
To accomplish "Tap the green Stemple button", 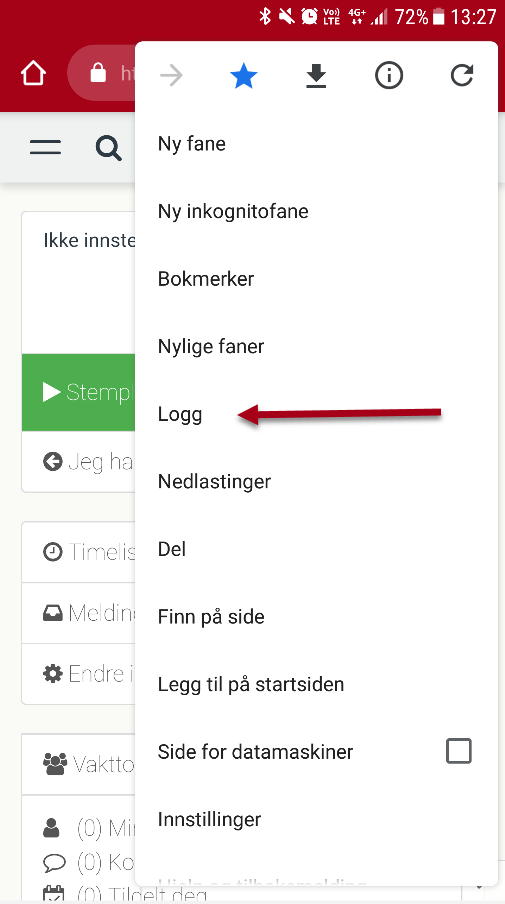I will (78, 393).
